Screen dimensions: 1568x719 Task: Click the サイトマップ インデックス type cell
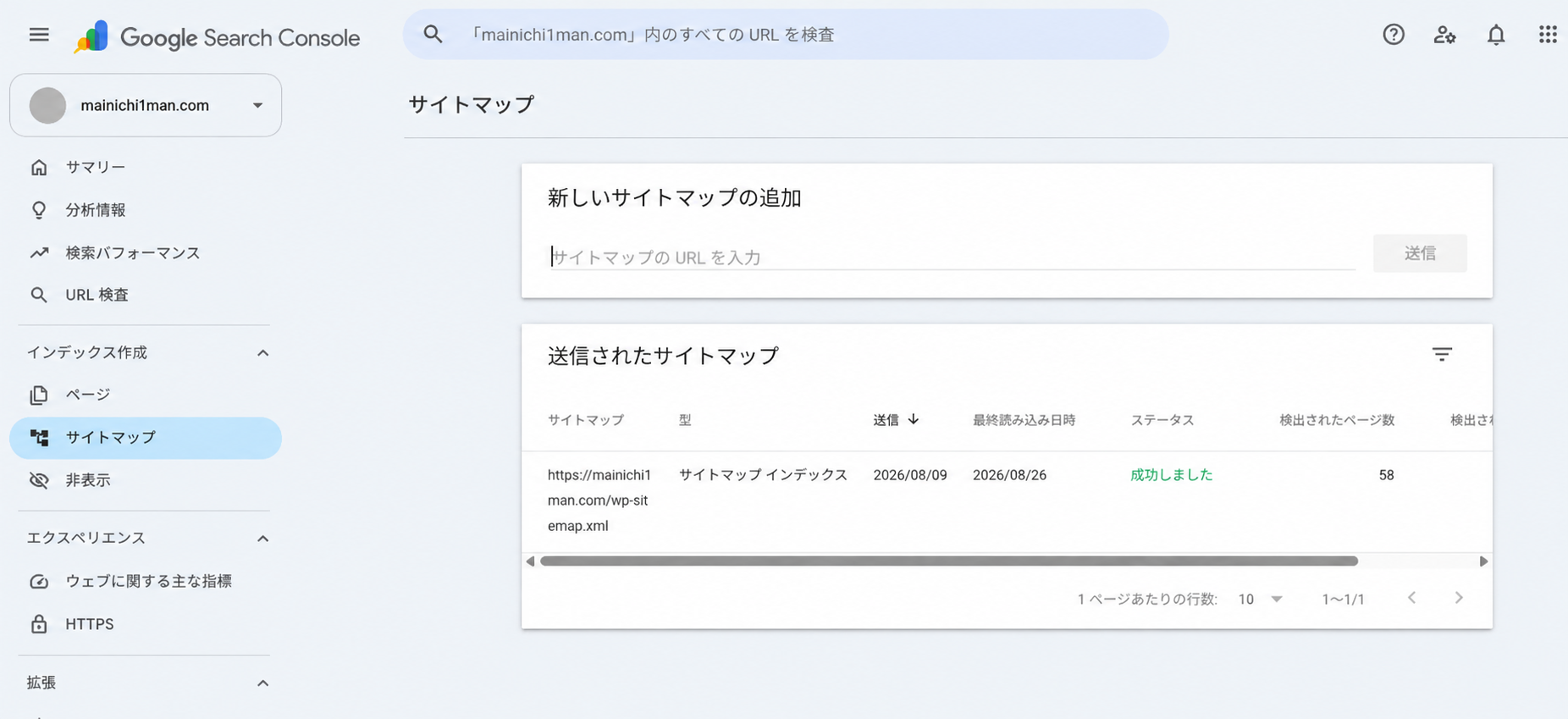tap(763, 475)
